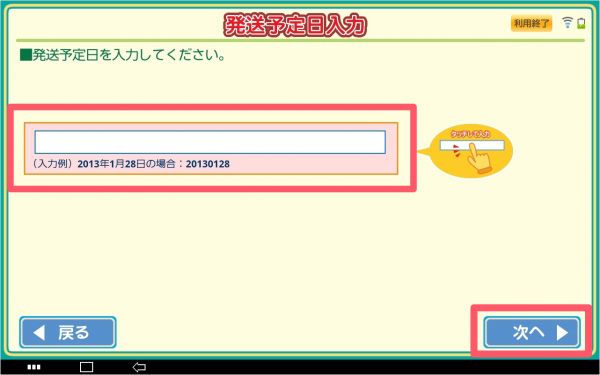Proceed with the 次へ button

pos(532,333)
